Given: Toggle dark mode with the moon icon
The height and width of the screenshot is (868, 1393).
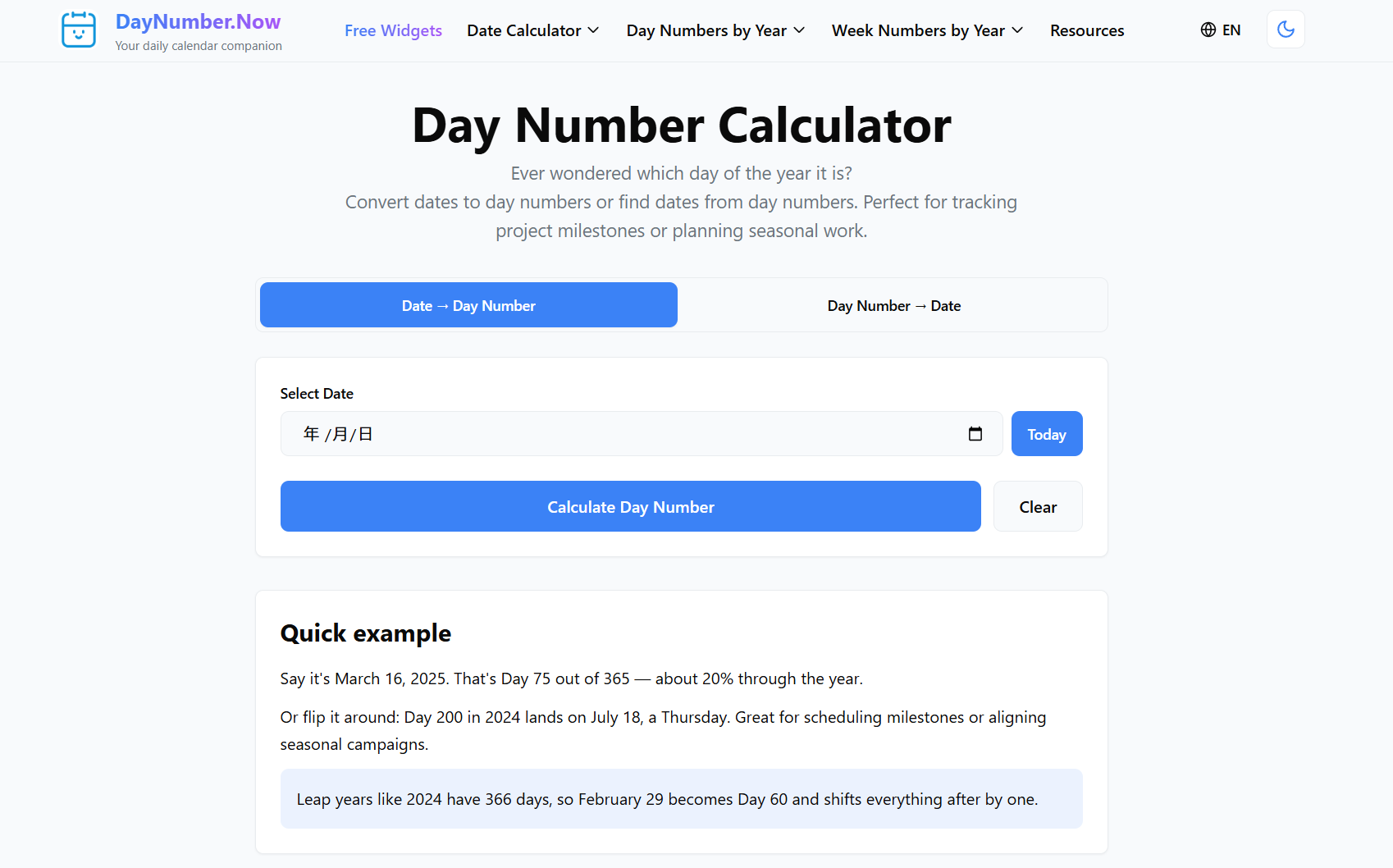Looking at the screenshot, I should (x=1286, y=30).
